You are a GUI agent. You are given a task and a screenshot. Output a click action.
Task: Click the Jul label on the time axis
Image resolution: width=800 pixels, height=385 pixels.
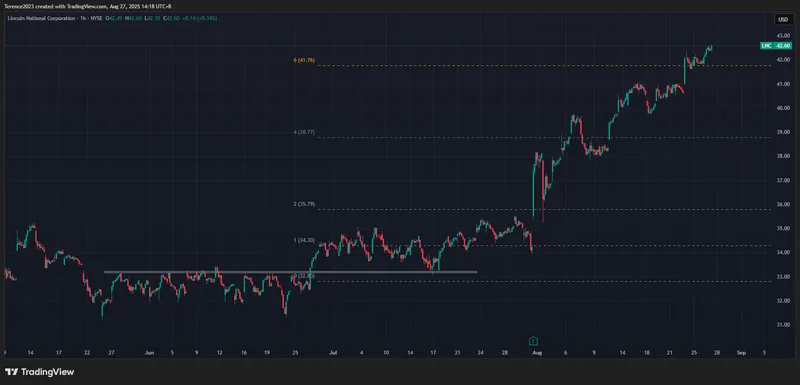(x=333, y=352)
